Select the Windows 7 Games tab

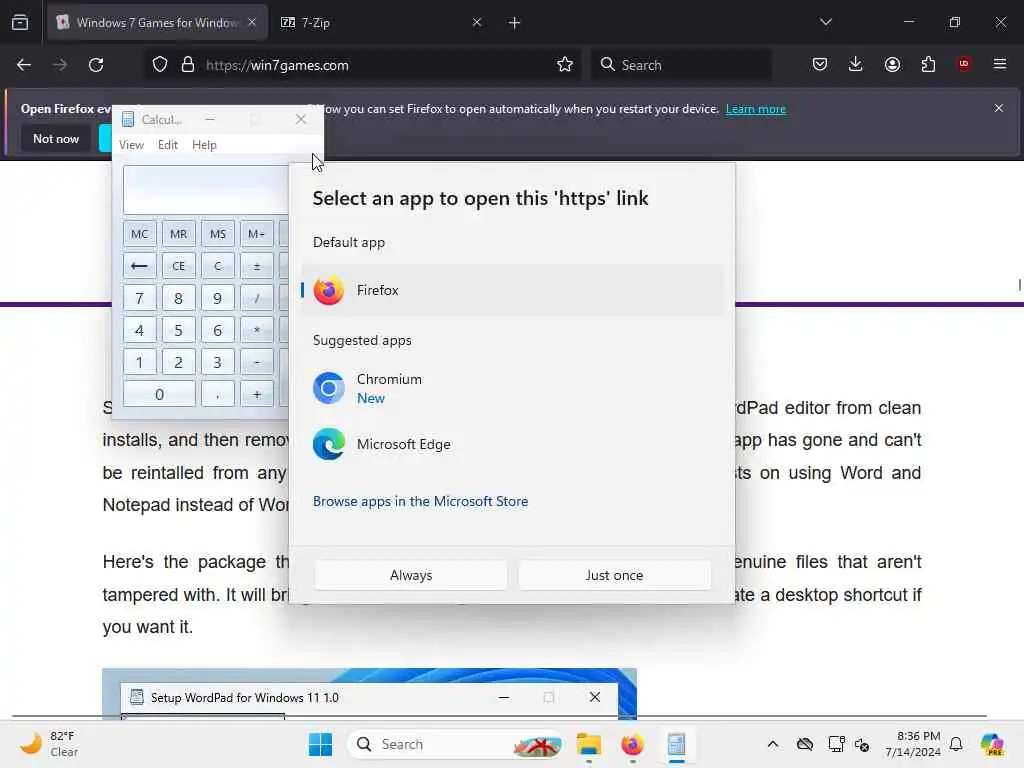coord(157,23)
